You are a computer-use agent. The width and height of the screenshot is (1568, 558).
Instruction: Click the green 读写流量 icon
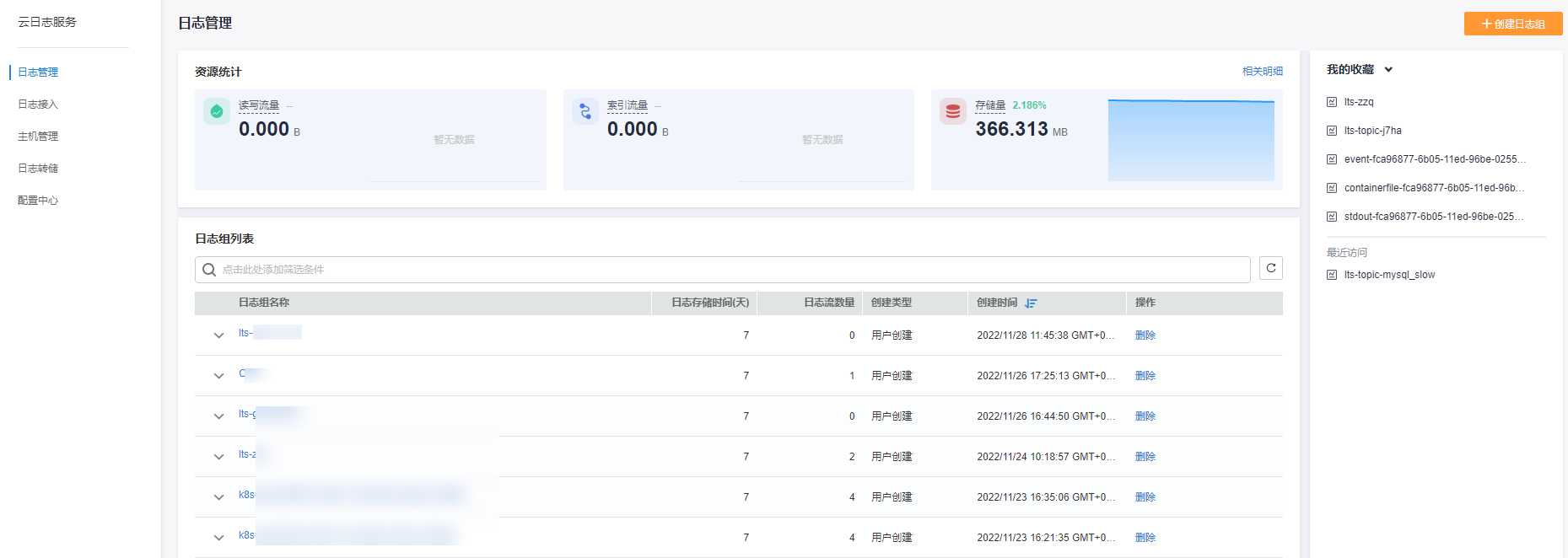[x=217, y=111]
